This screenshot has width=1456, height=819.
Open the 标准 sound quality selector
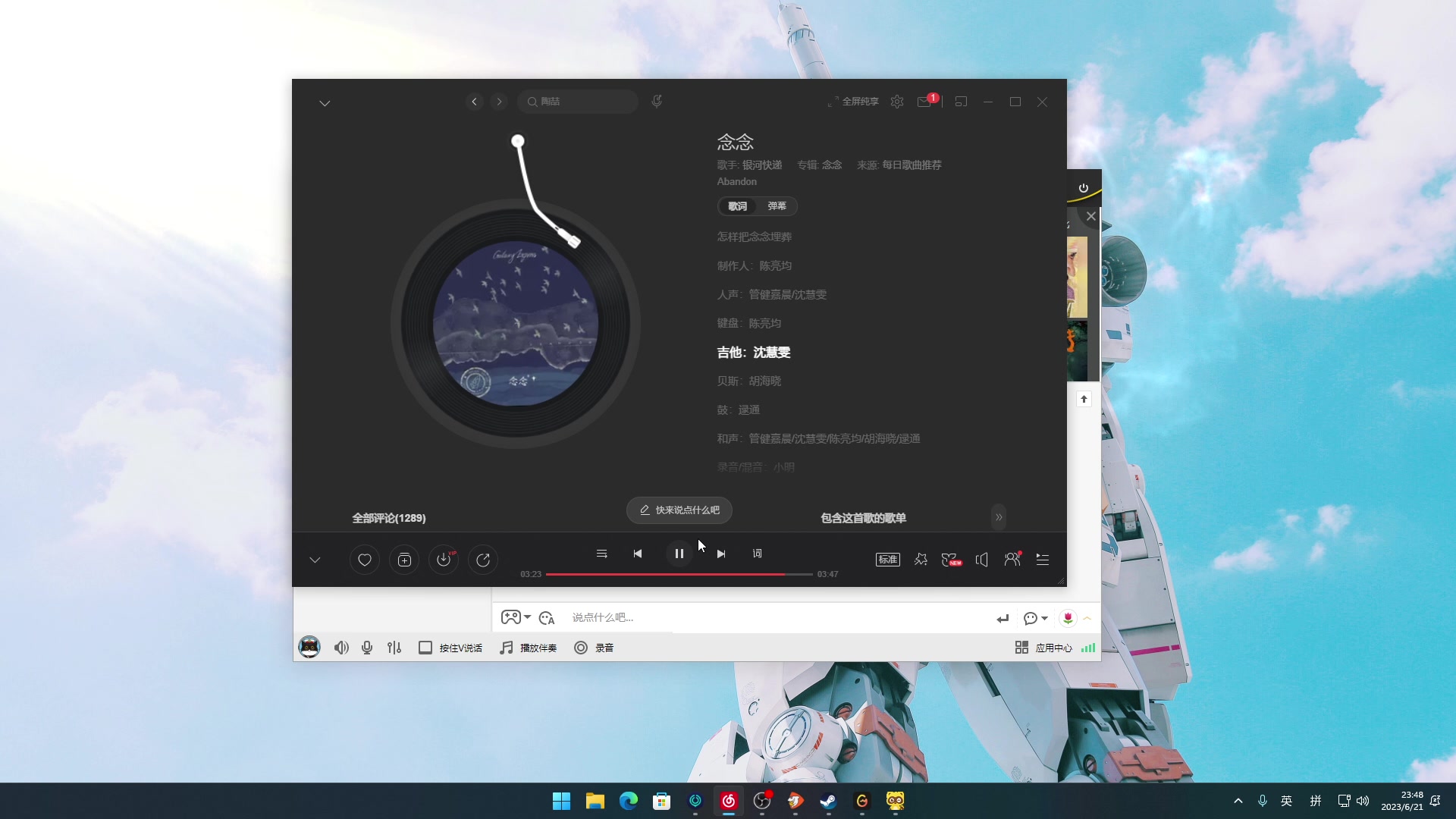point(888,560)
